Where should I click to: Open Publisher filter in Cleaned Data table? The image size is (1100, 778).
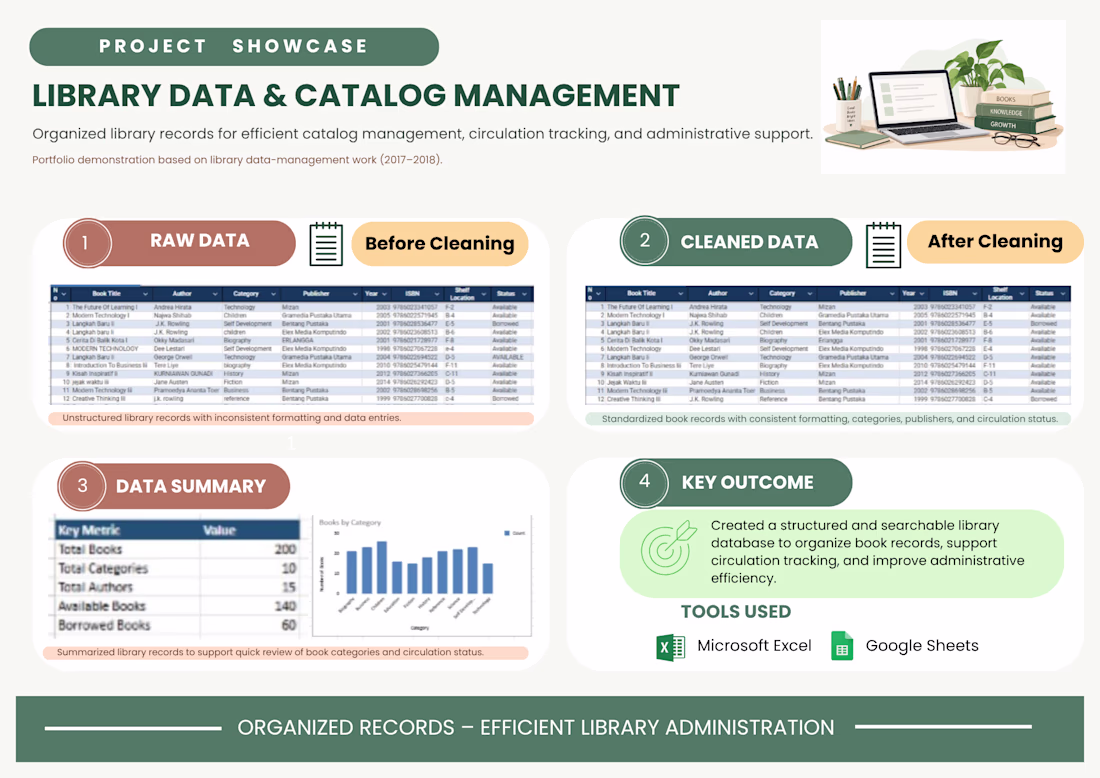coord(892,293)
